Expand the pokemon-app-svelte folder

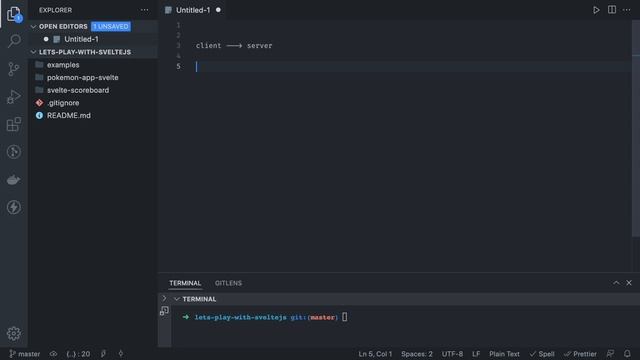[x=82, y=78]
